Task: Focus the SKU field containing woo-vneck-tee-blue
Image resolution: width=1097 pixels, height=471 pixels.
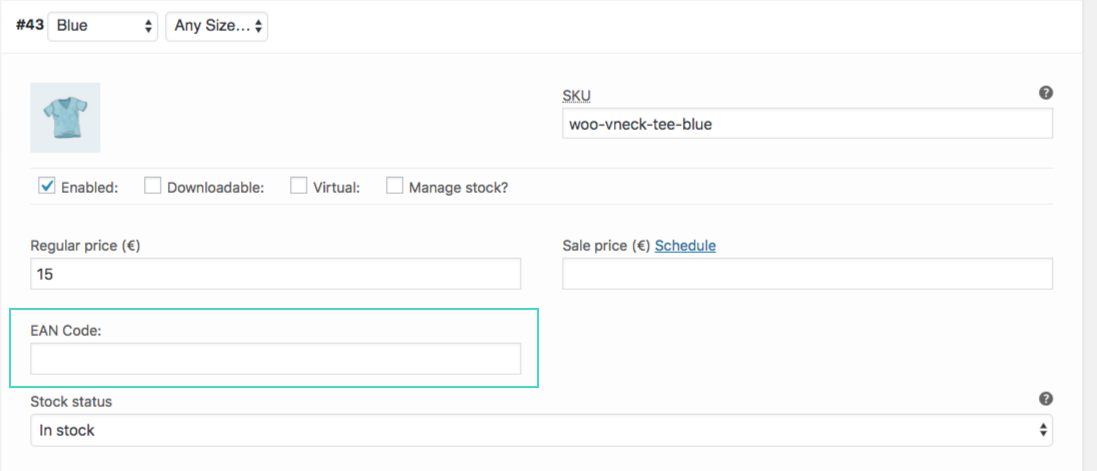Action: click(807, 124)
